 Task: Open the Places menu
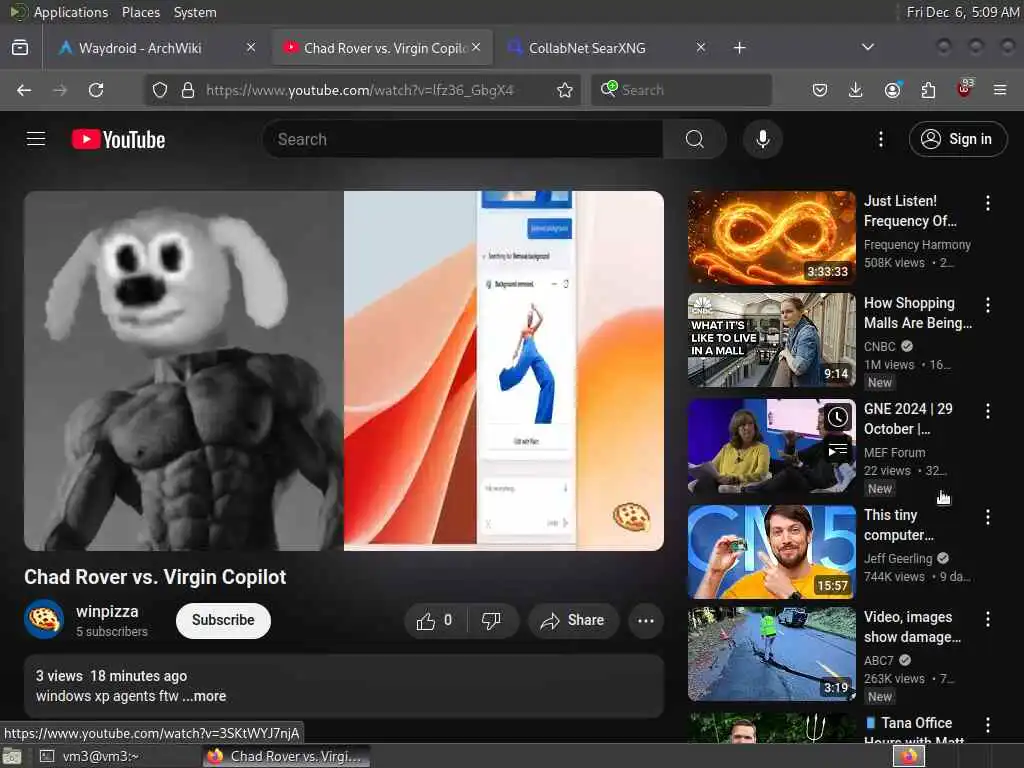click(x=140, y=12)
